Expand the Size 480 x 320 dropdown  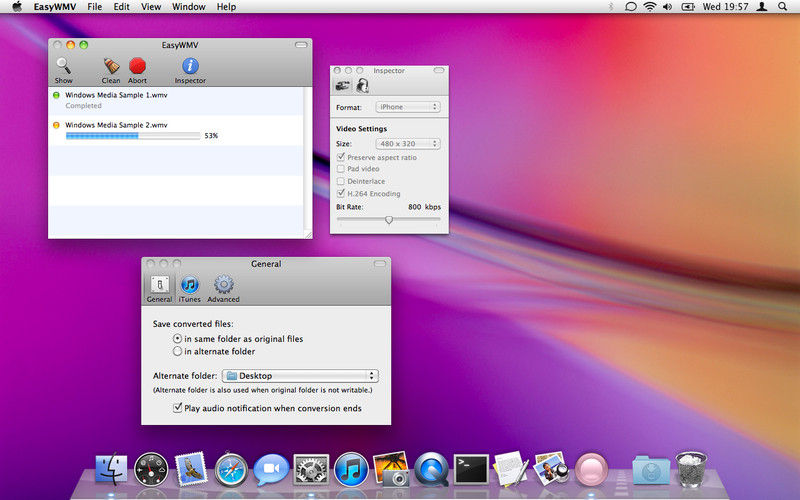(x=407, y=144)
